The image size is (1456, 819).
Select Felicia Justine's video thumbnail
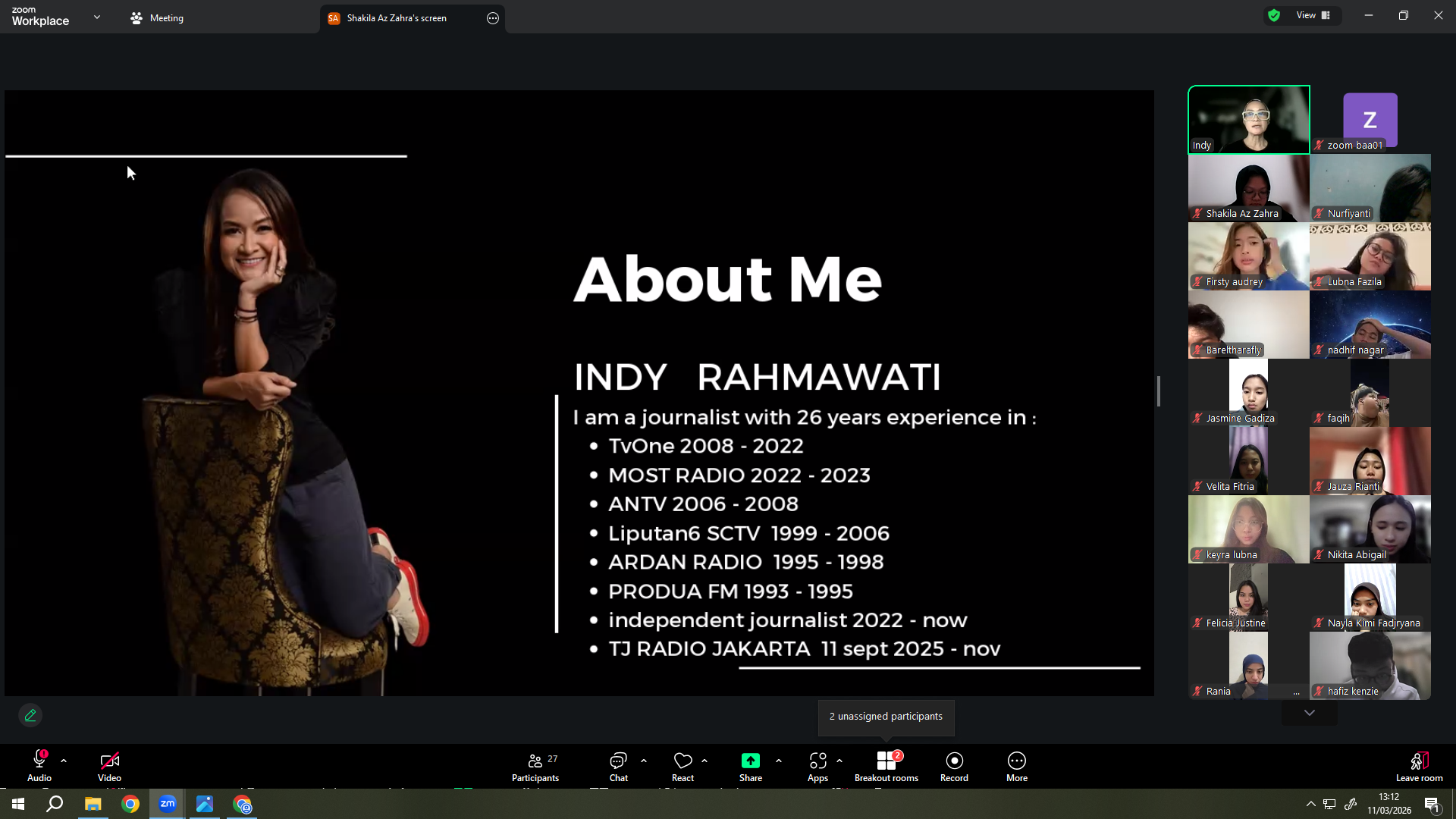tap(1249, 598)
